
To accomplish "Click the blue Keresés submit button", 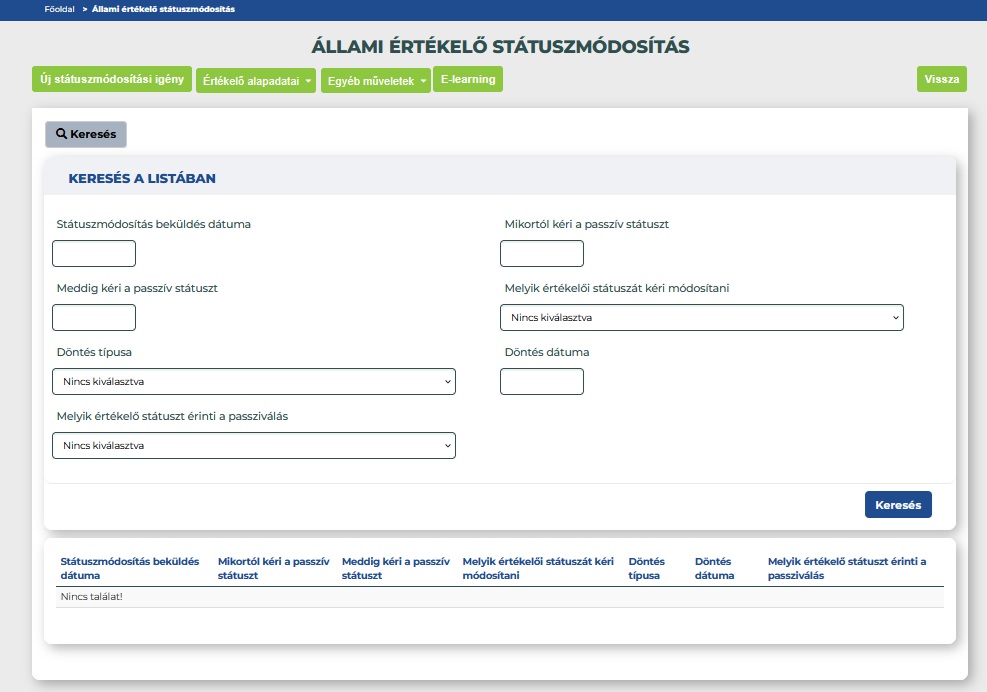I will click(x=898, y=505).
